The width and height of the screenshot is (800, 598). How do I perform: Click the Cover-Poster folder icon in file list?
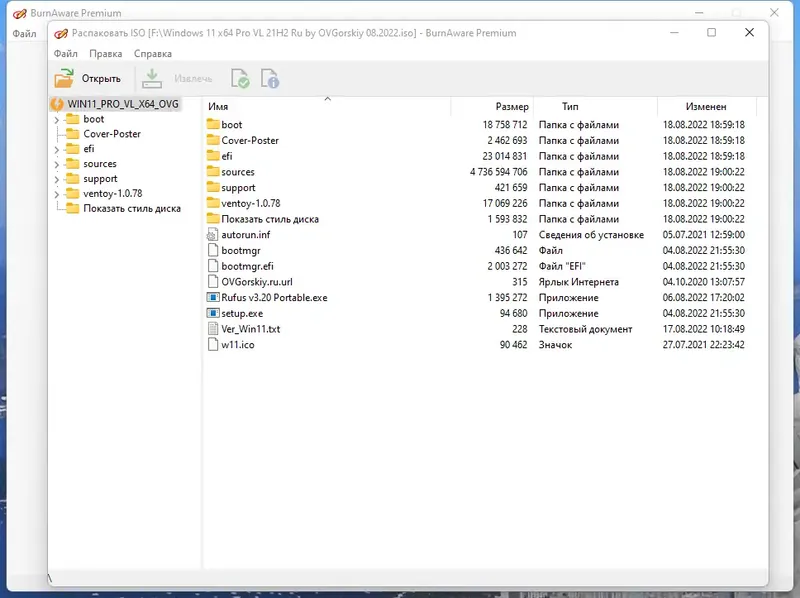pos(213,140)
